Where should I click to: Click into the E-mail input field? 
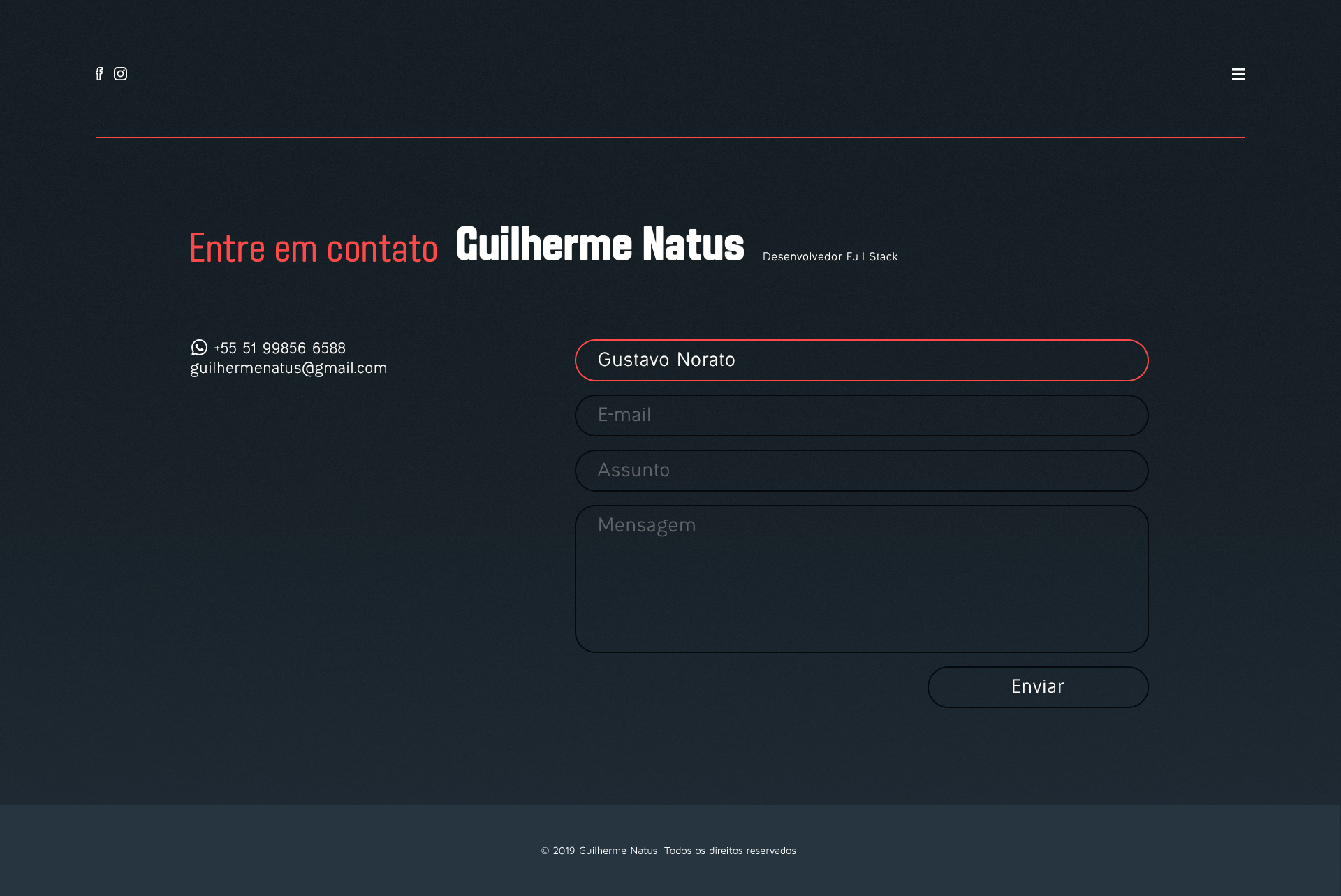(861, 416)
